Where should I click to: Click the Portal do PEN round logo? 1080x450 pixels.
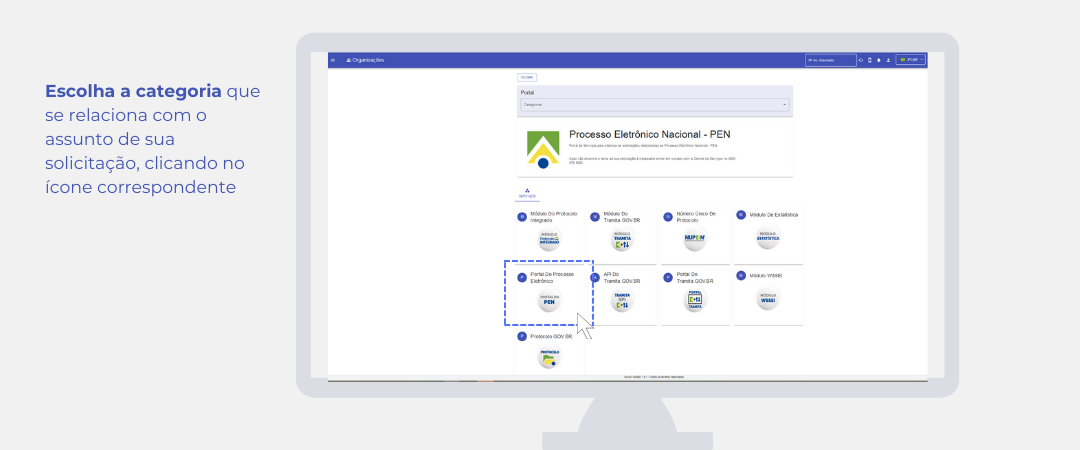(549, 300)
